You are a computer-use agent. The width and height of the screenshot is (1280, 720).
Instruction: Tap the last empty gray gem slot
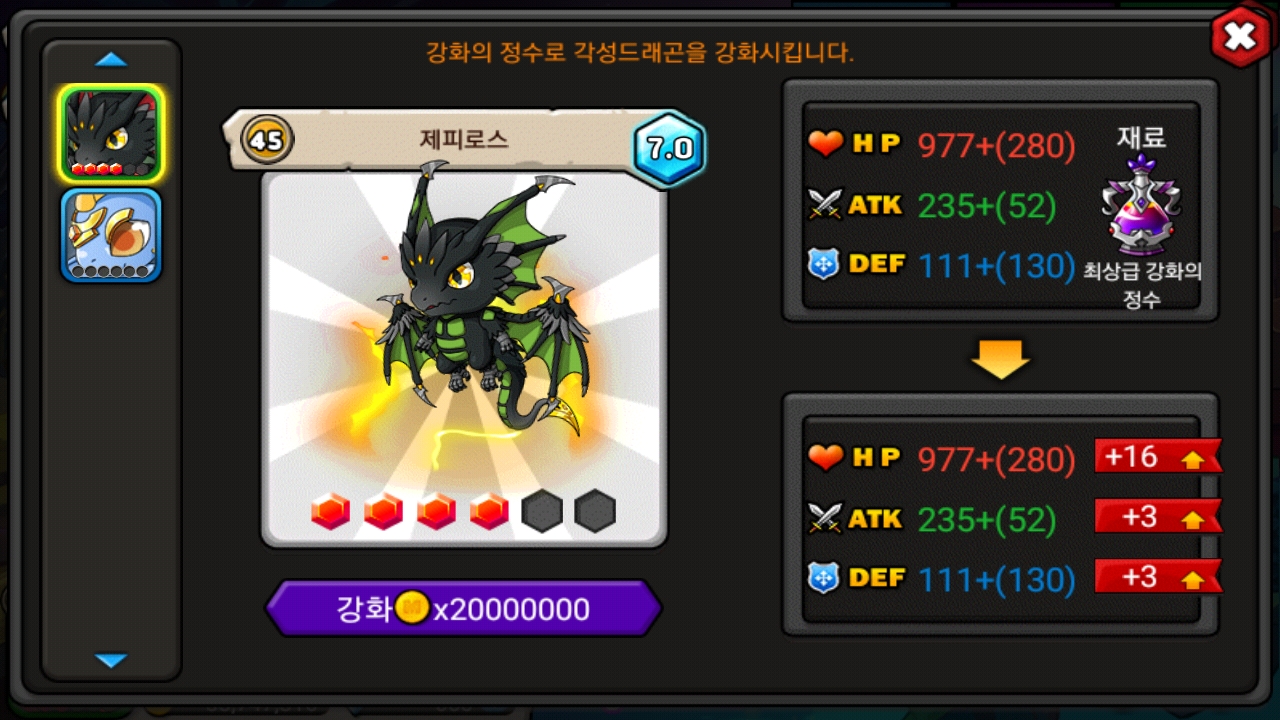click(595, 511)
